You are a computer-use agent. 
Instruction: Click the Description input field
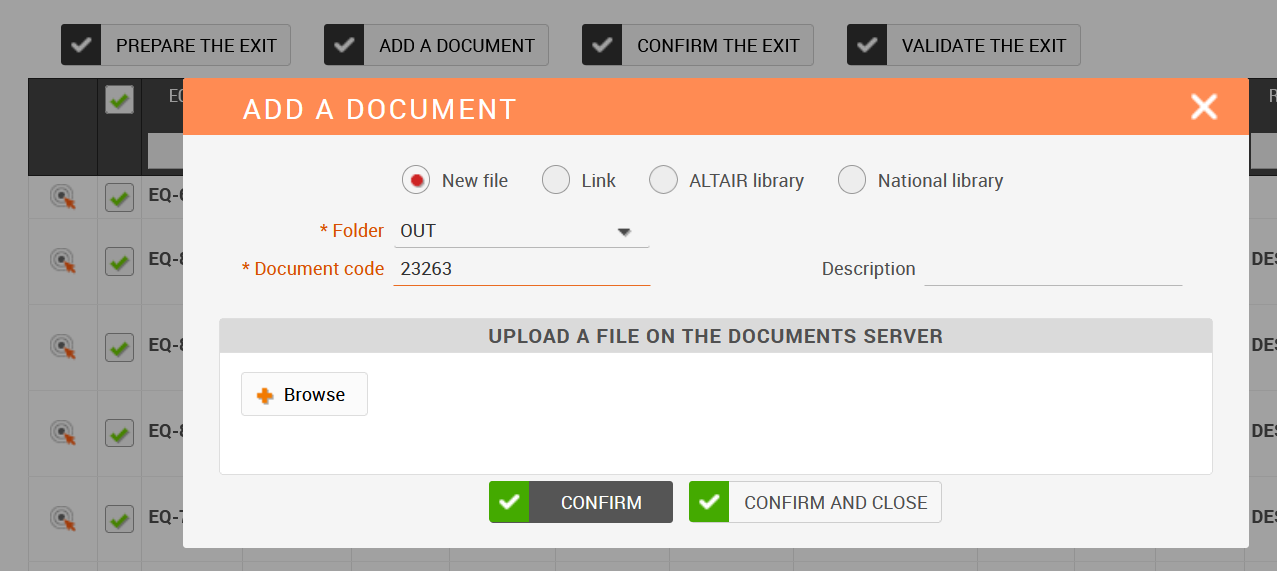(1052, 269)
